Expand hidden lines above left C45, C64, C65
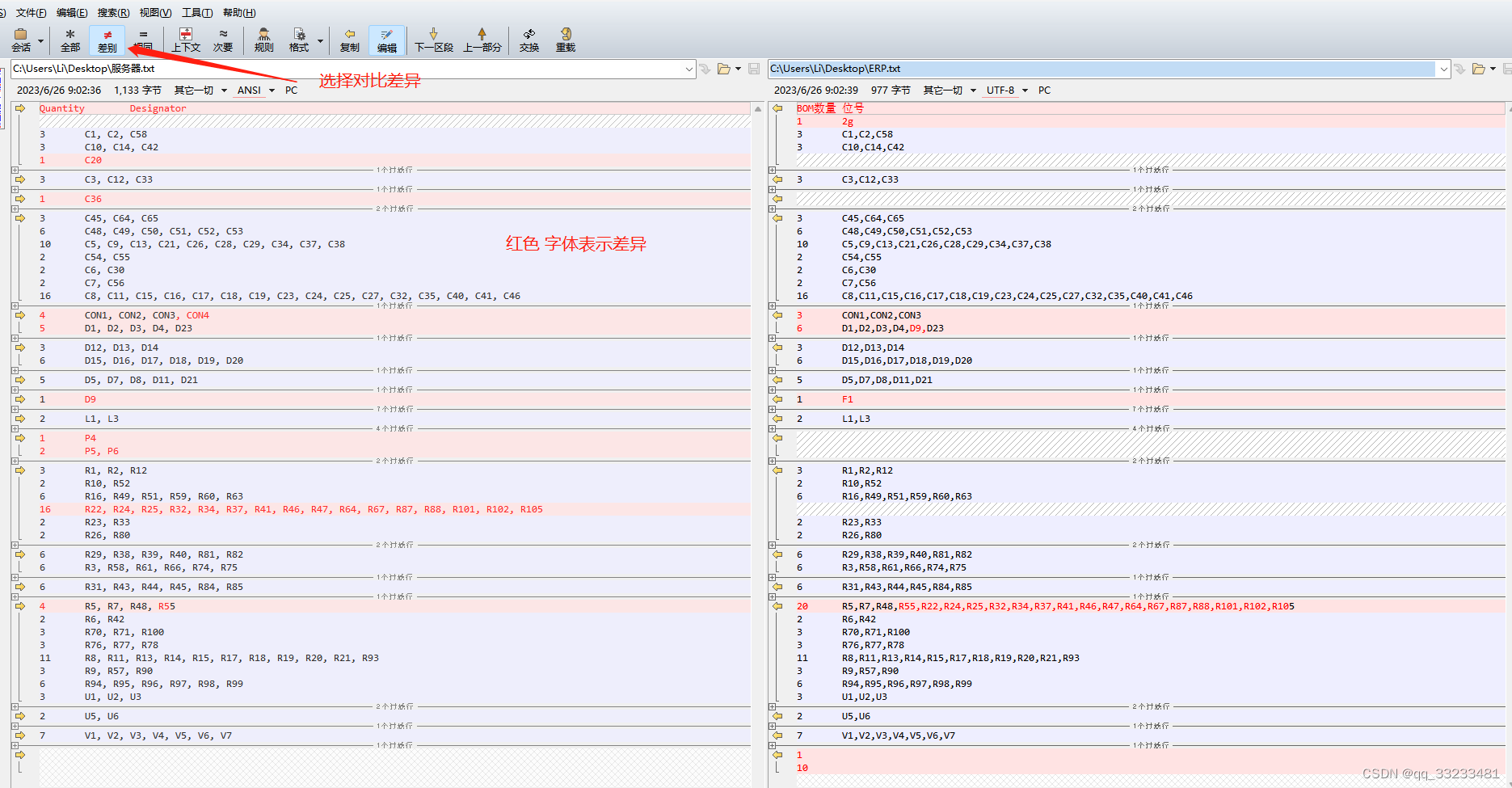Image resolution: width=1512 pixels, height=788 pixels. [15, 209]
